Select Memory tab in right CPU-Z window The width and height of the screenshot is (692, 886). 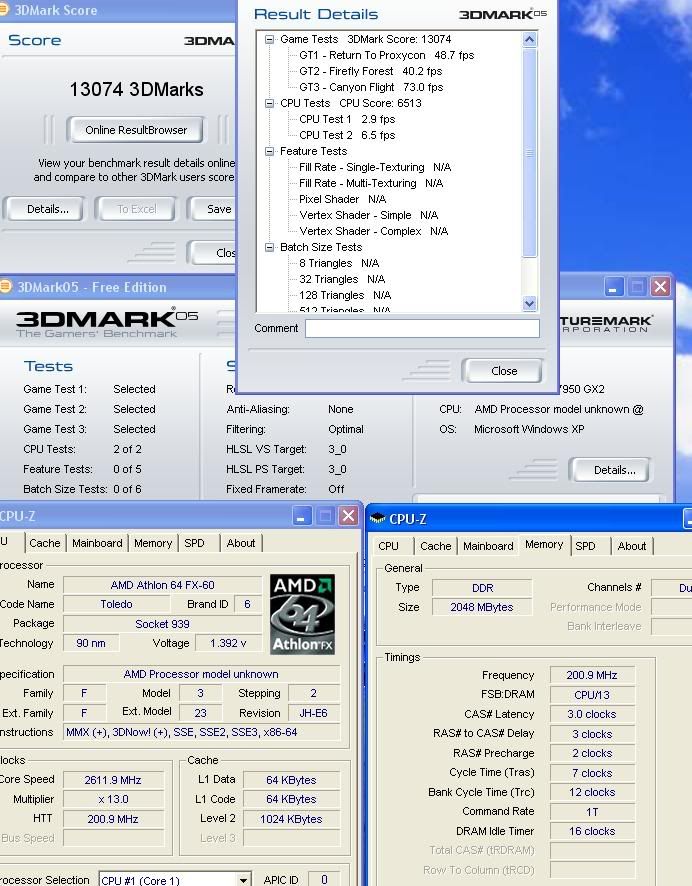click(543, 544)
